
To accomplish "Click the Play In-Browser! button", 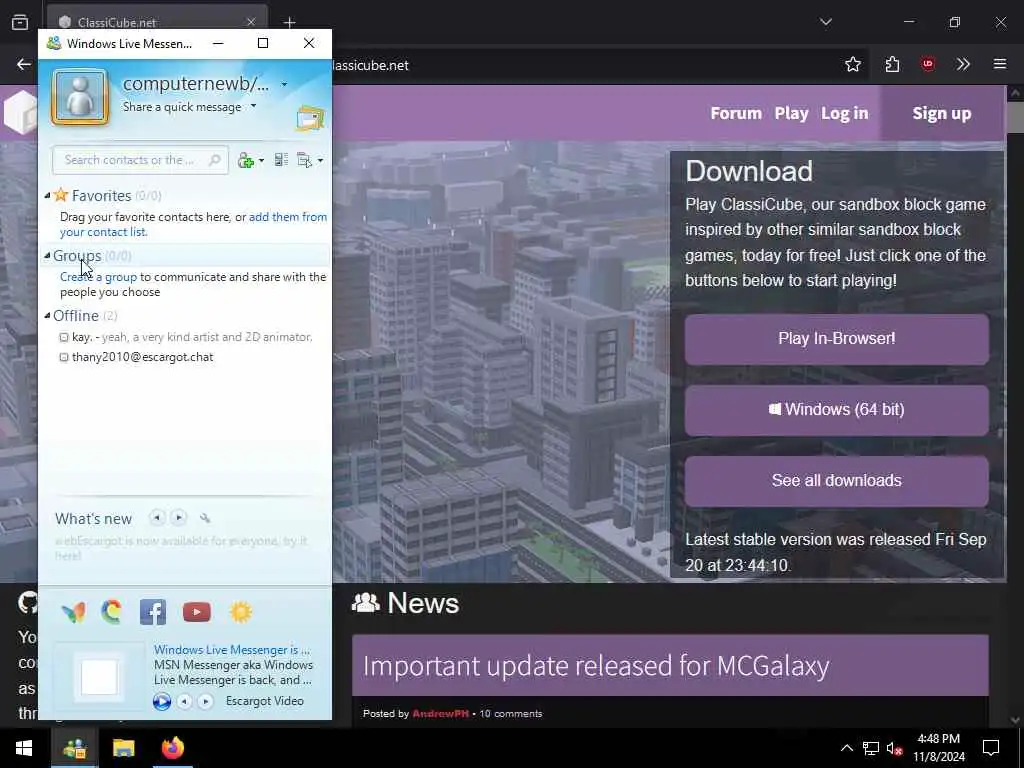I will pyautogui.click(x=837, y=339).
